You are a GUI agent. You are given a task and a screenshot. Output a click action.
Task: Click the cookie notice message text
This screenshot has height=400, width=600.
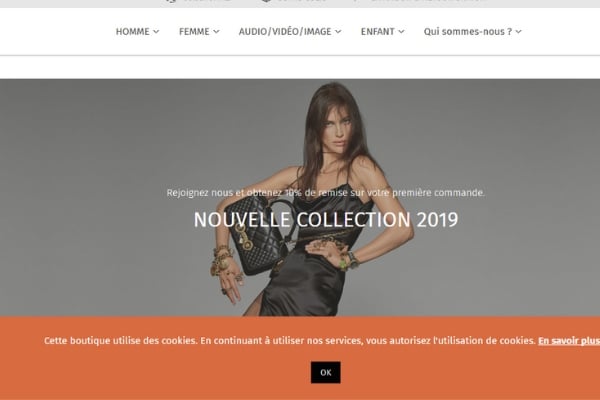[290, 341]
